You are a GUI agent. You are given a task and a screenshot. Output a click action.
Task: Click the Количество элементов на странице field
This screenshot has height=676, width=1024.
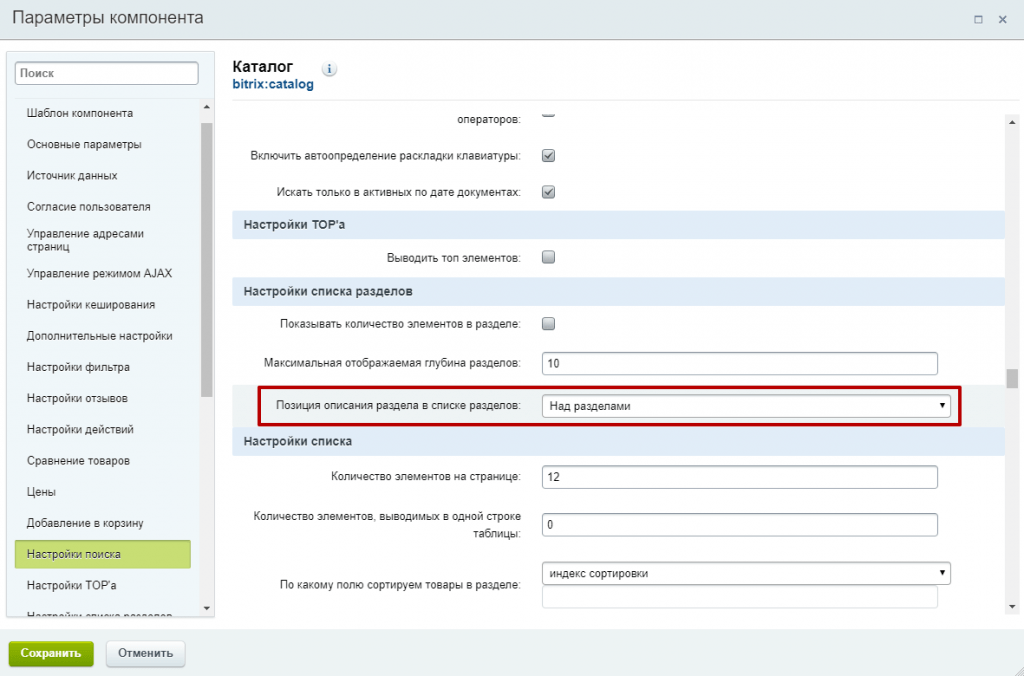coord(739,477)
